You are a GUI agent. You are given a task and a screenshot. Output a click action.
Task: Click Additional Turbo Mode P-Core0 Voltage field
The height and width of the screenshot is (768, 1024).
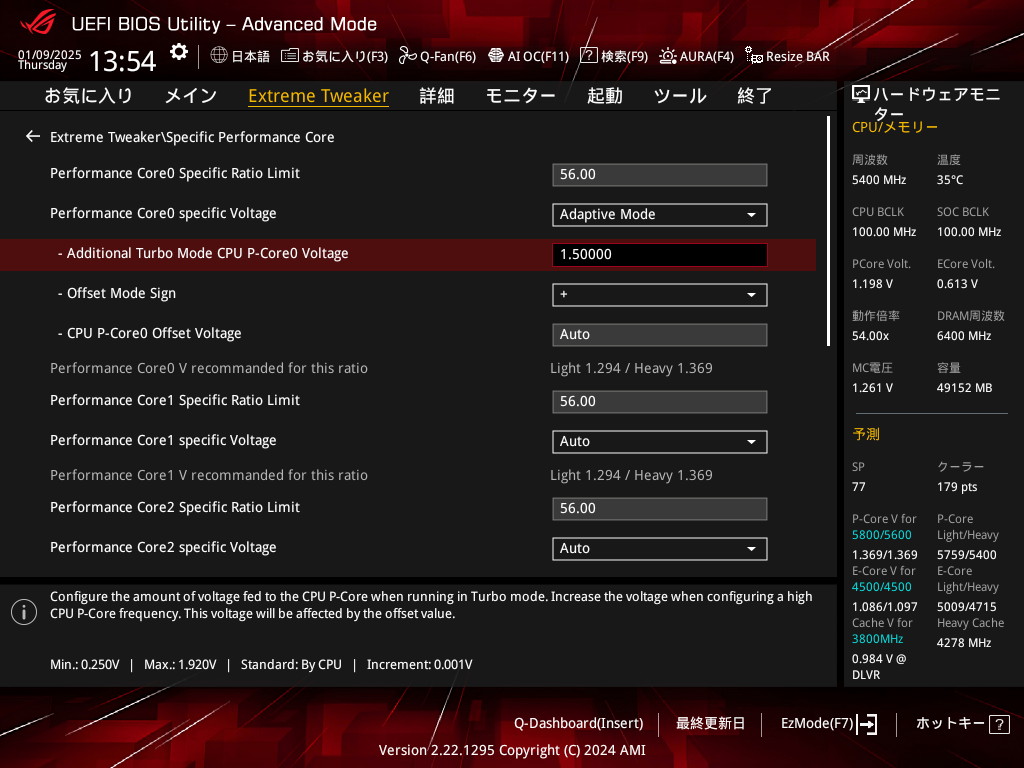click(659, 254)
